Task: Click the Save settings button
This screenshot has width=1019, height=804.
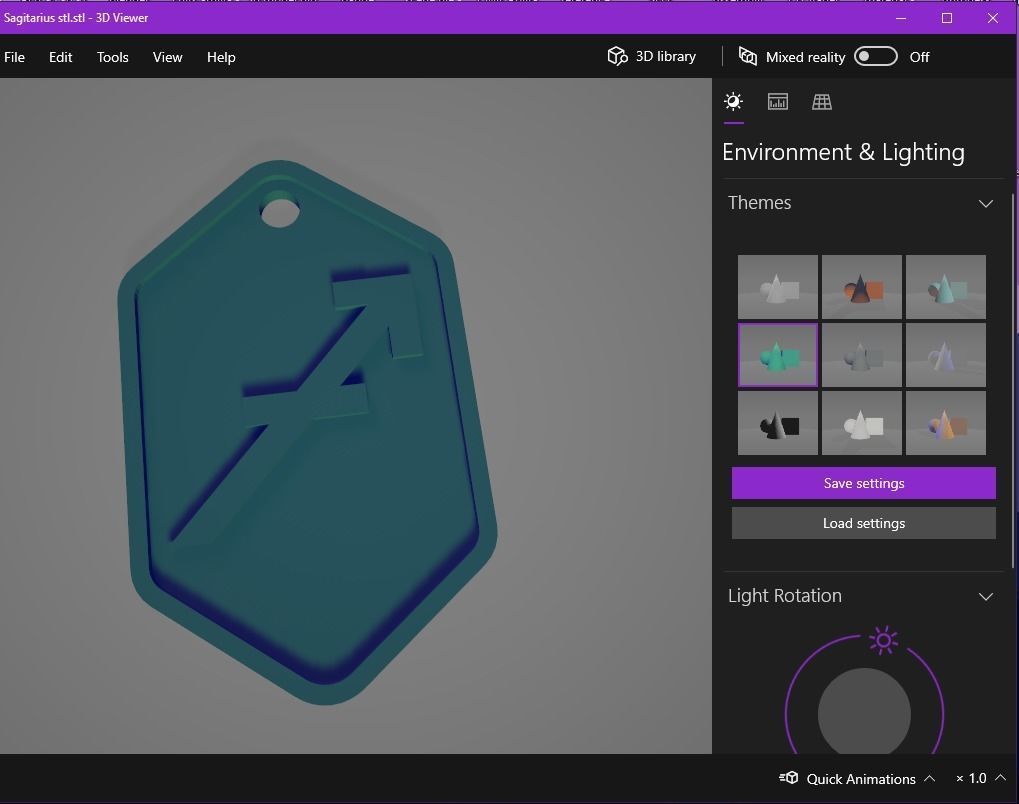Action: tap(863, 483)
